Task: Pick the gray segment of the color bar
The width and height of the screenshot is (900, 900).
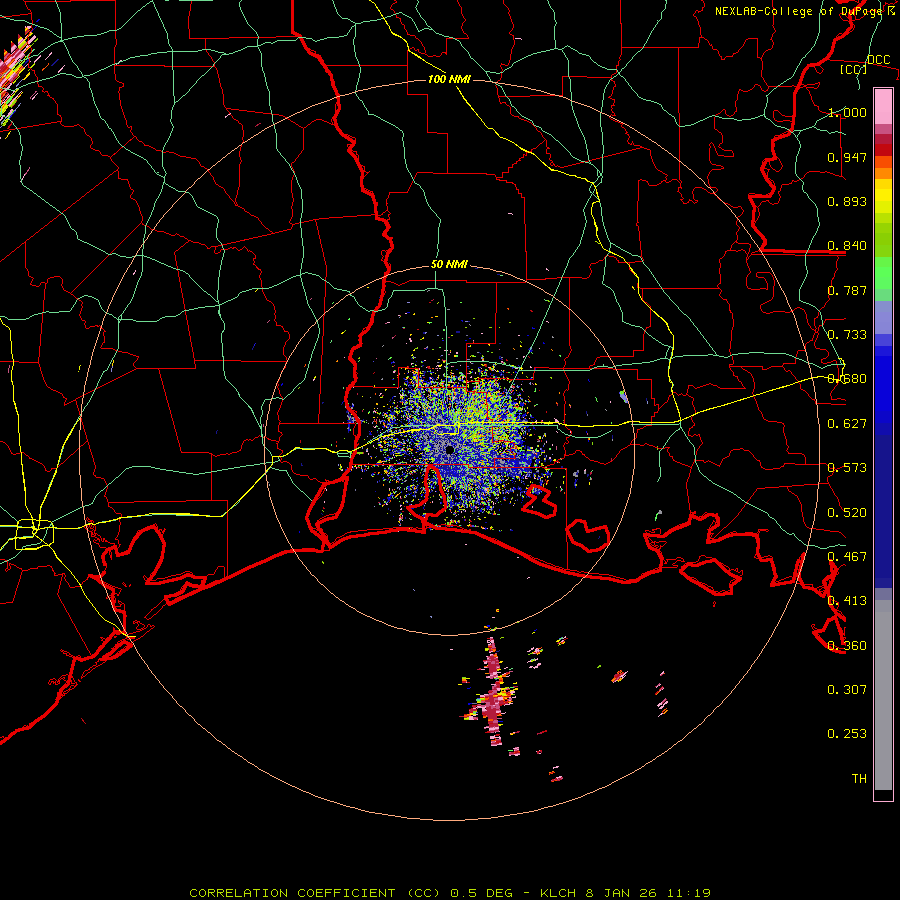Action: (883, 695)
